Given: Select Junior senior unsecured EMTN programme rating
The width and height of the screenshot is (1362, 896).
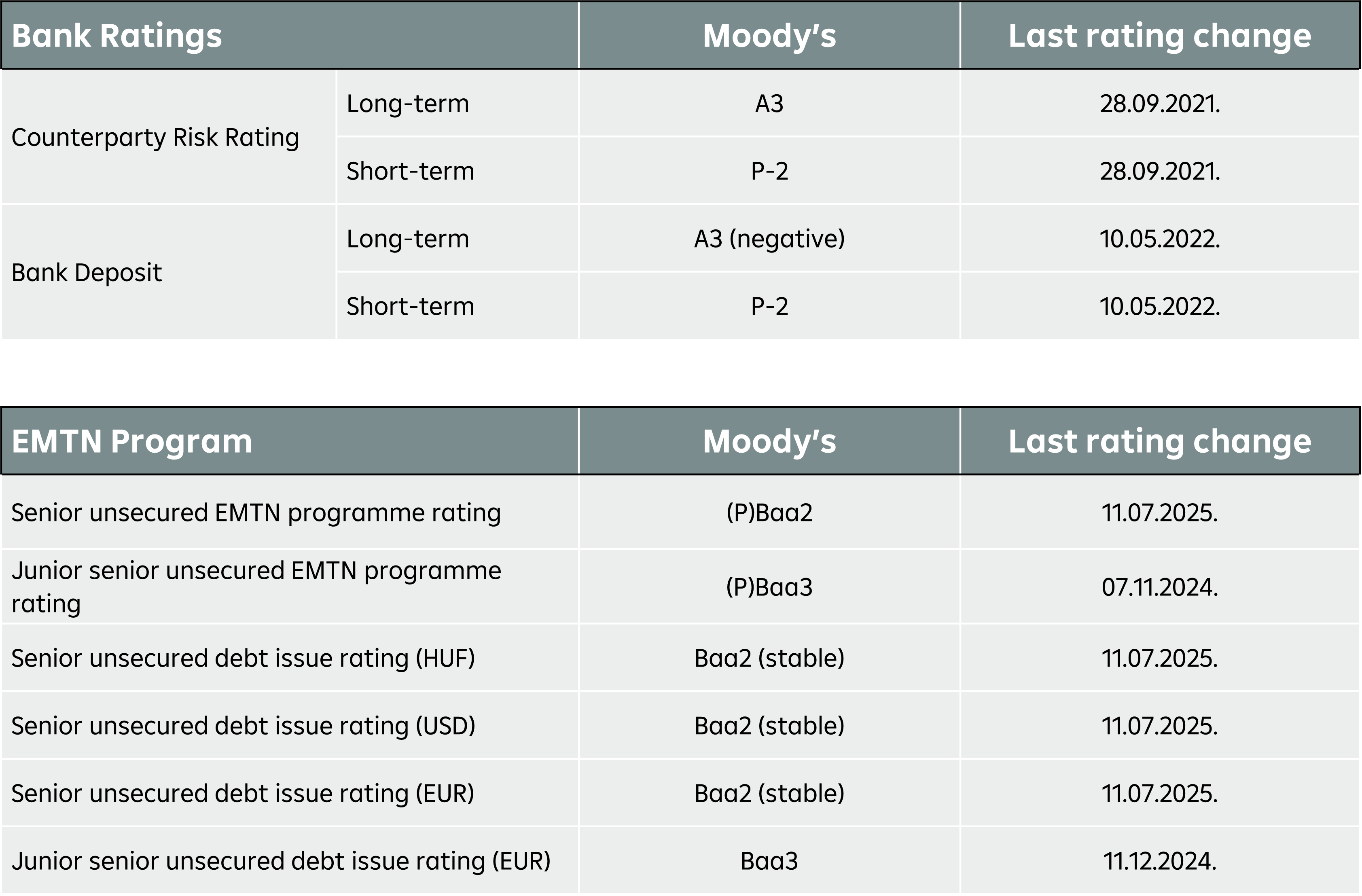Looking at the screenshot, I should pyautogui.click(x=256, y=587).
